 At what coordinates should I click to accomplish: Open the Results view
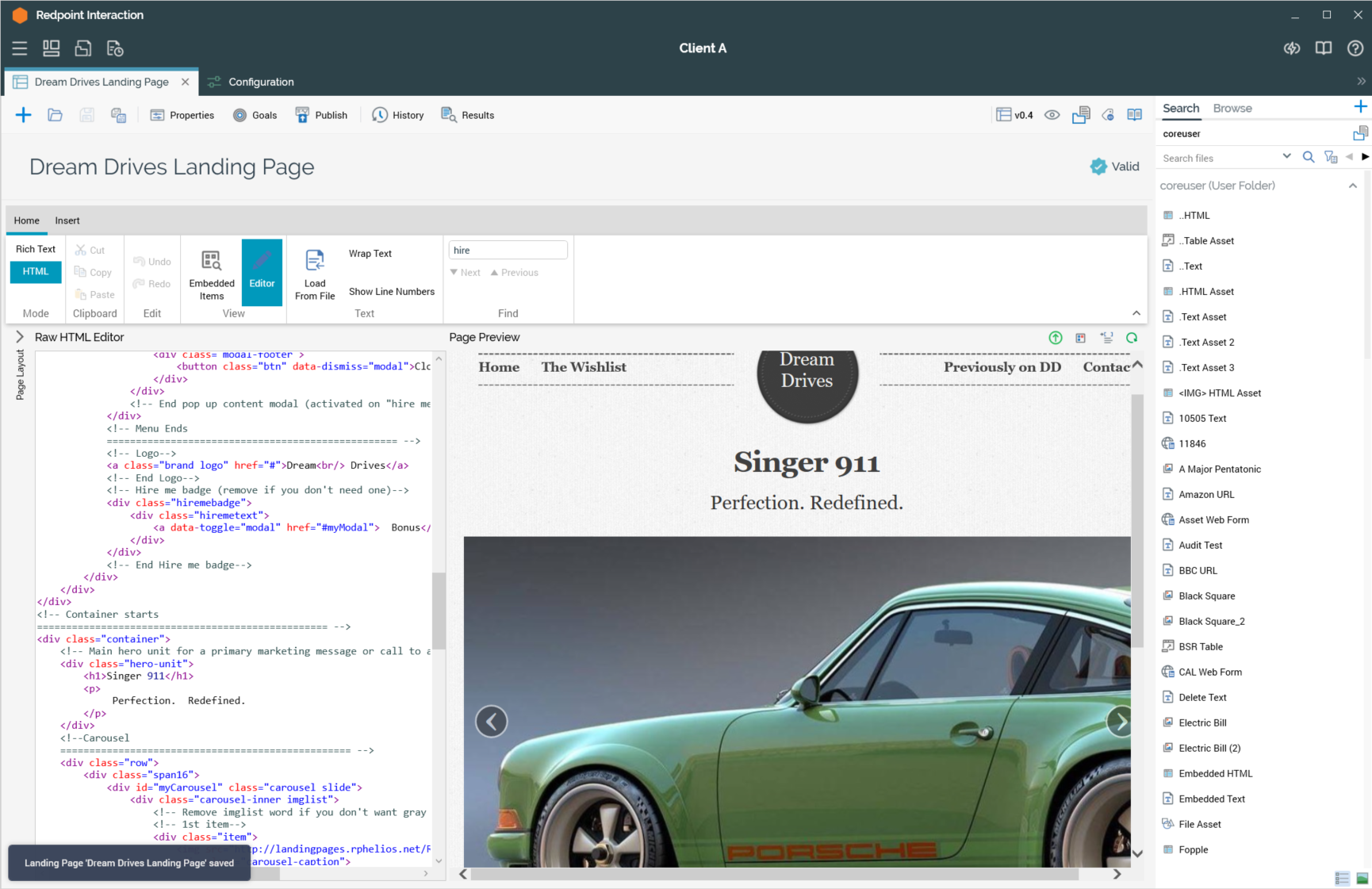(x=467, y=115)
